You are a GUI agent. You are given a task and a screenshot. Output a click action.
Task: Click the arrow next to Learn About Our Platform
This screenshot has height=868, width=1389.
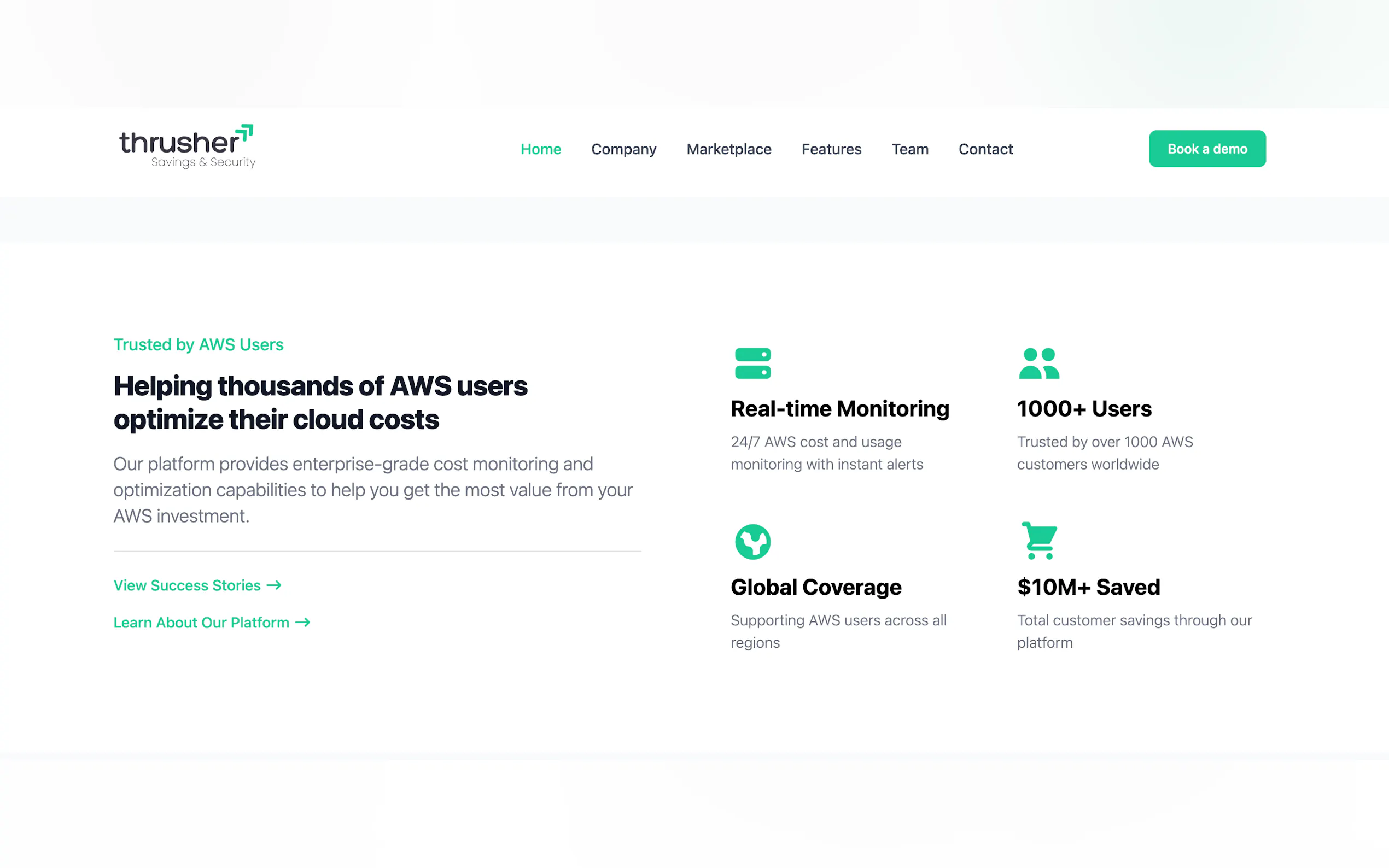pos(302,622)
